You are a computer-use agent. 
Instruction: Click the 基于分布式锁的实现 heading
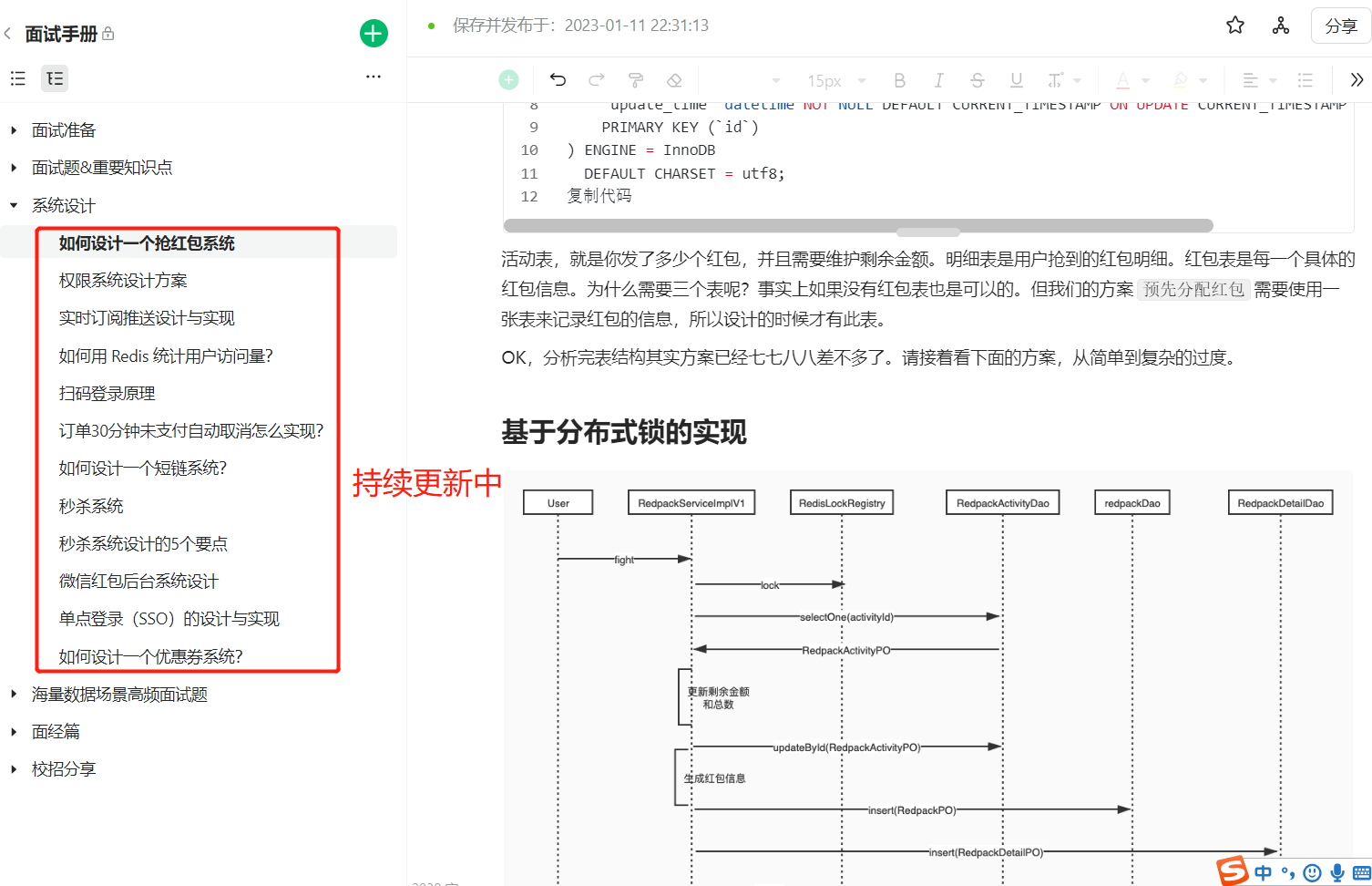(x=624, y=432)
